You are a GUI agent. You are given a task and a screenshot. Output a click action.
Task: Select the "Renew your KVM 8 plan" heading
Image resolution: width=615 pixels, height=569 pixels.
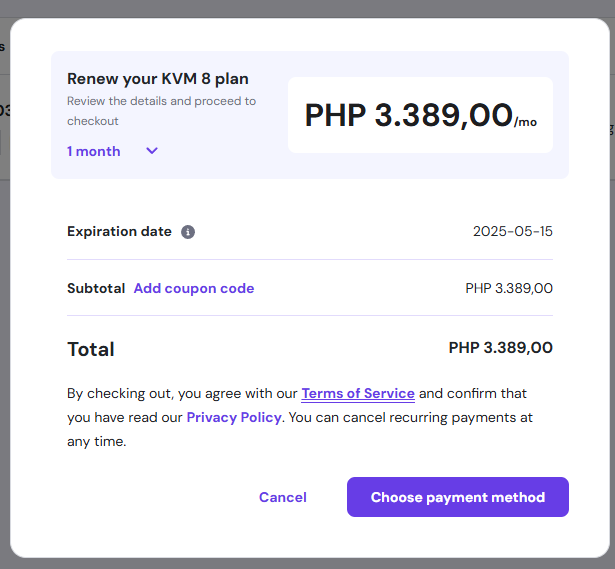click(158, 79)
